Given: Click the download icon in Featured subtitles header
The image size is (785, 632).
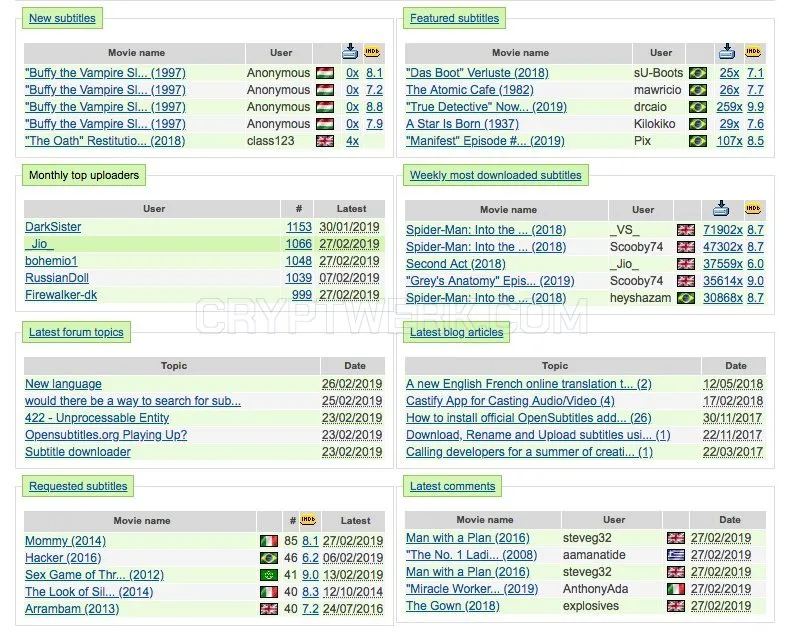Looking at the screenshot, I should 727,52.
